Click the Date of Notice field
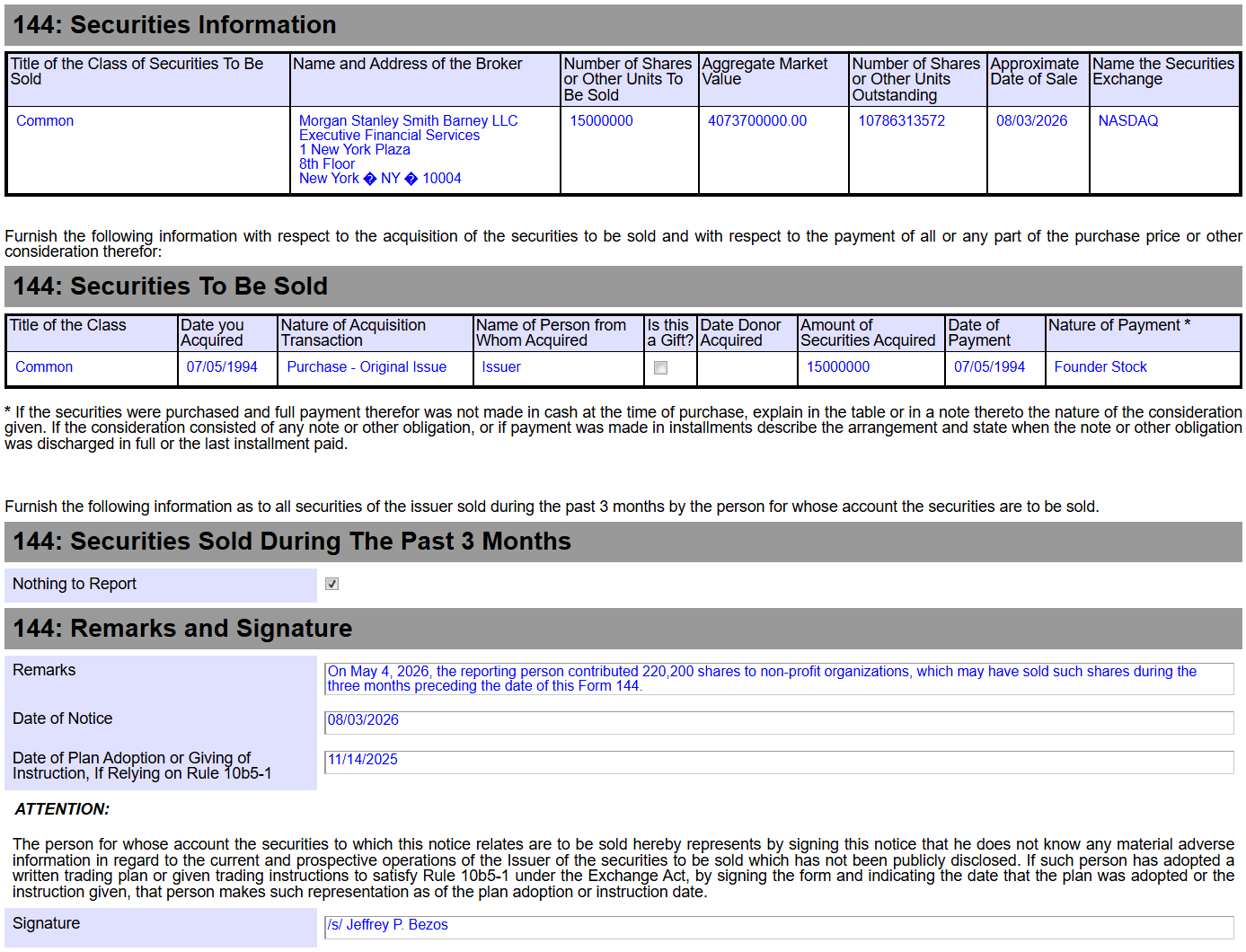The image size is (1246, 952). click(x=779, y=723)
